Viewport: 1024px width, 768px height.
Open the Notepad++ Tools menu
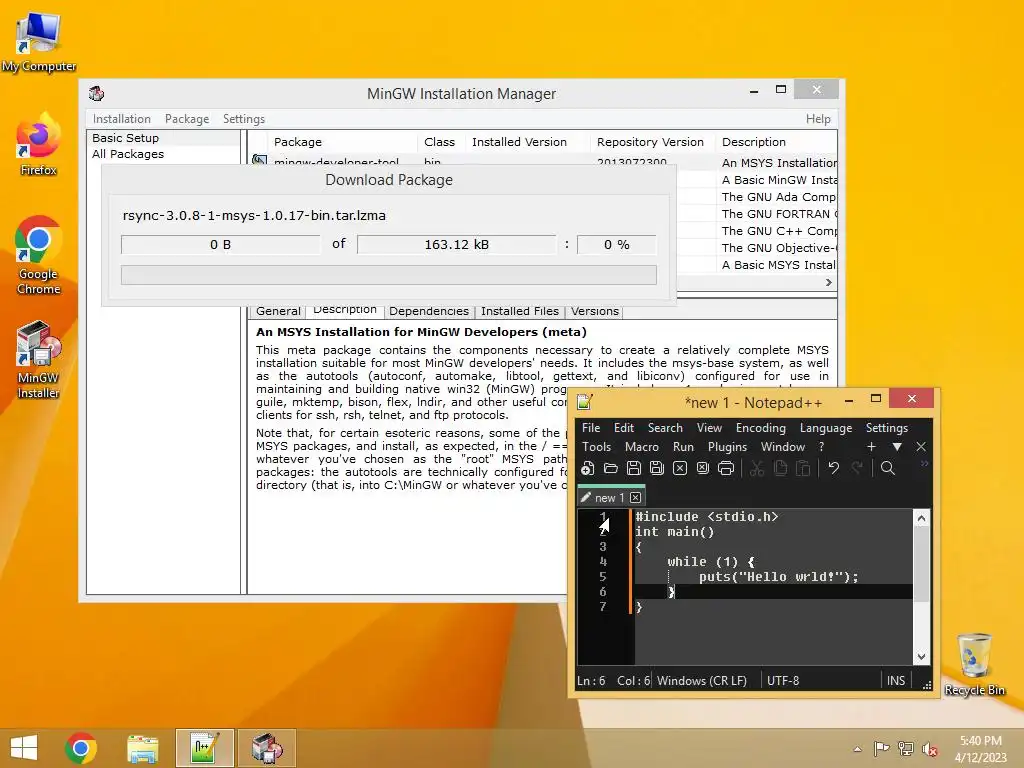click(x=596, y=447)
